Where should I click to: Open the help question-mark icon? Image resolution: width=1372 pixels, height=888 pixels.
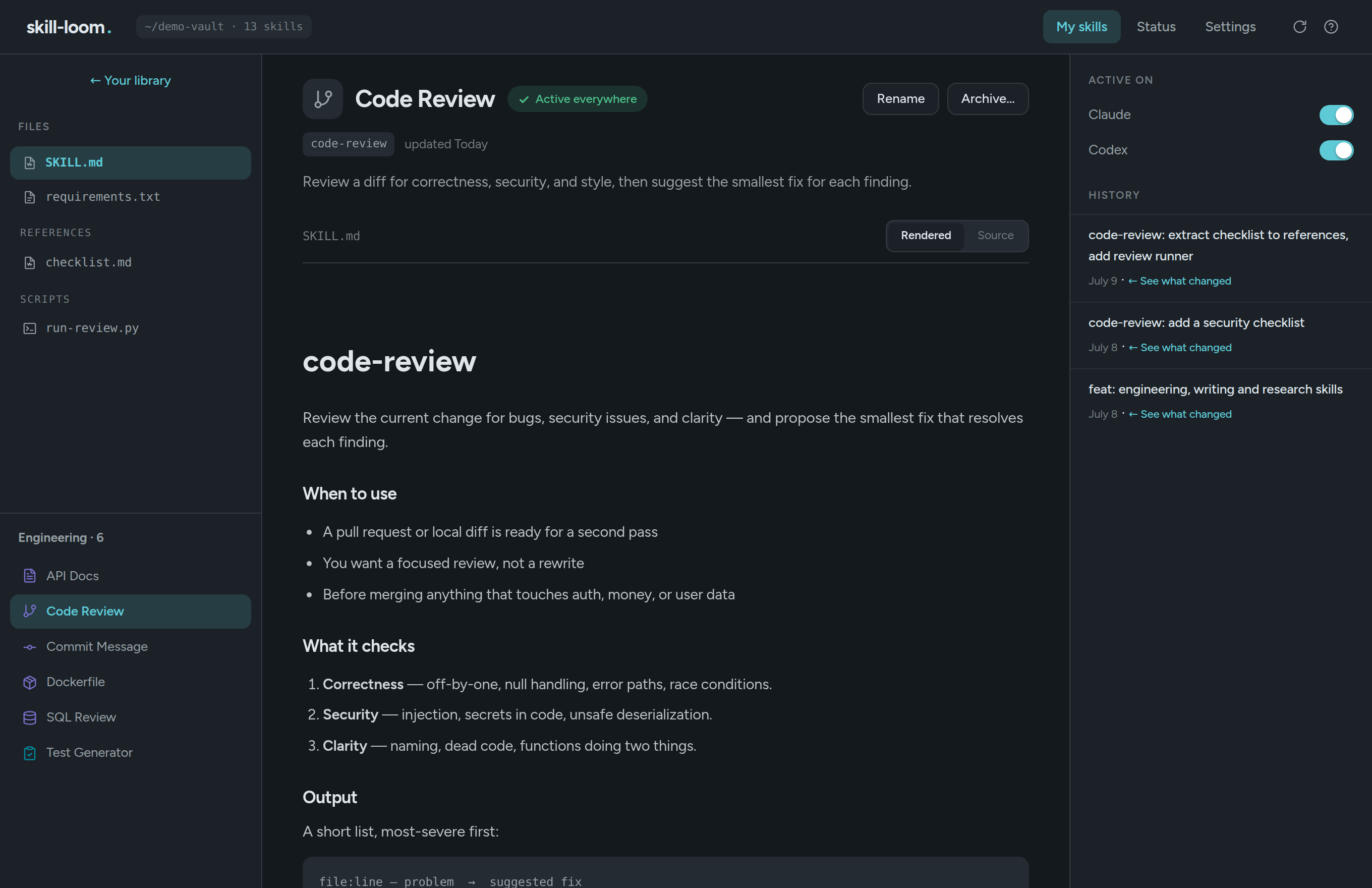coord(1331,27)
